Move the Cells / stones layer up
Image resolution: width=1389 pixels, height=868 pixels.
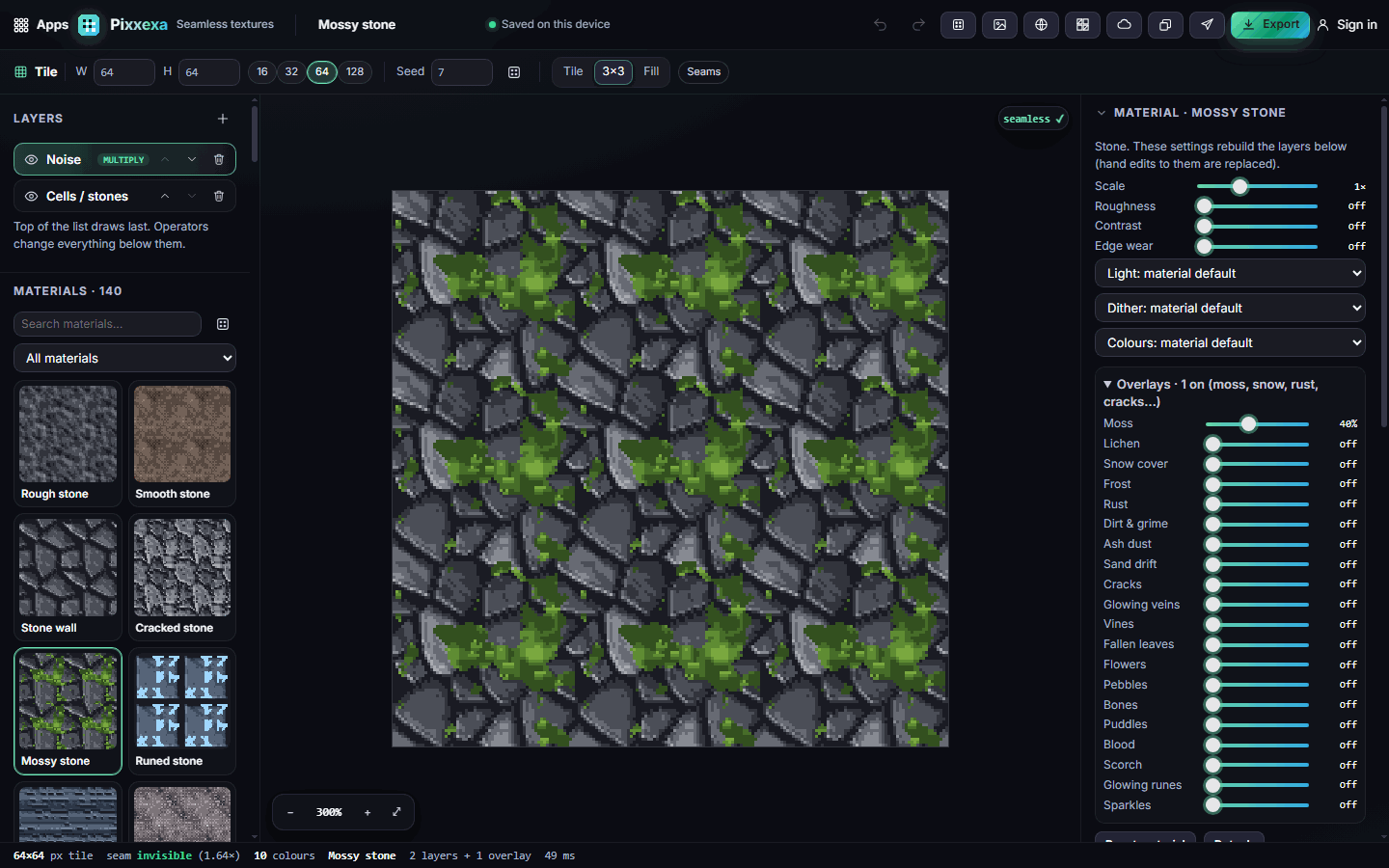(165, 197)
